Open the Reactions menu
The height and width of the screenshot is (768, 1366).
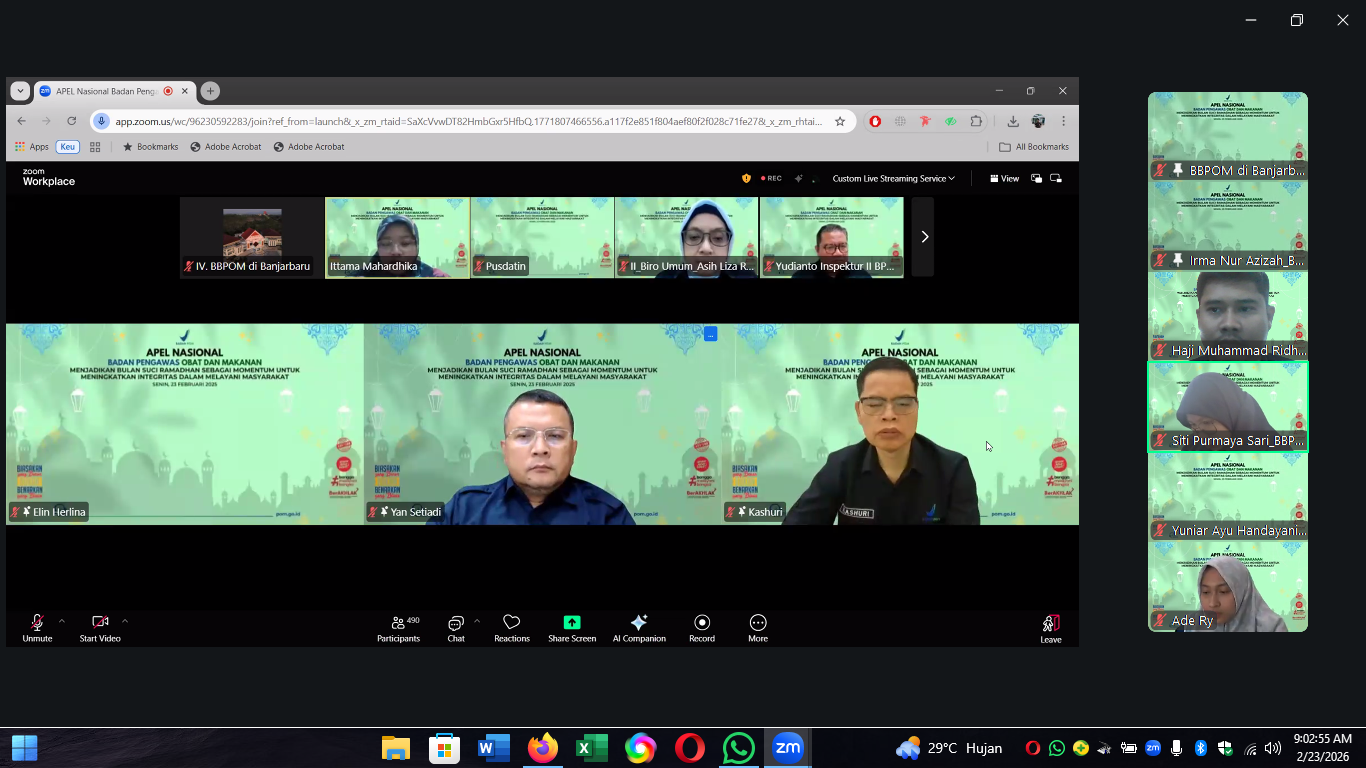pyautogui.click(x=511, y=627)
